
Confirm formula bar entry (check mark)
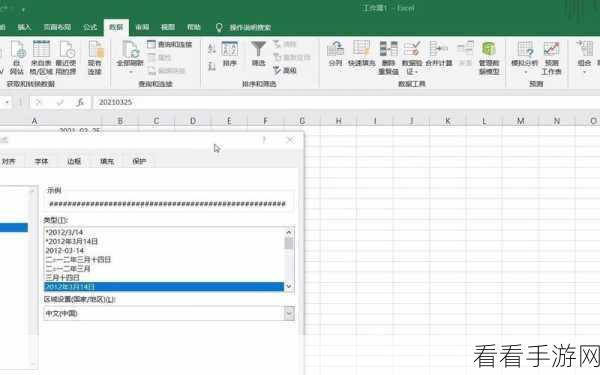click(x=60, y=102)
